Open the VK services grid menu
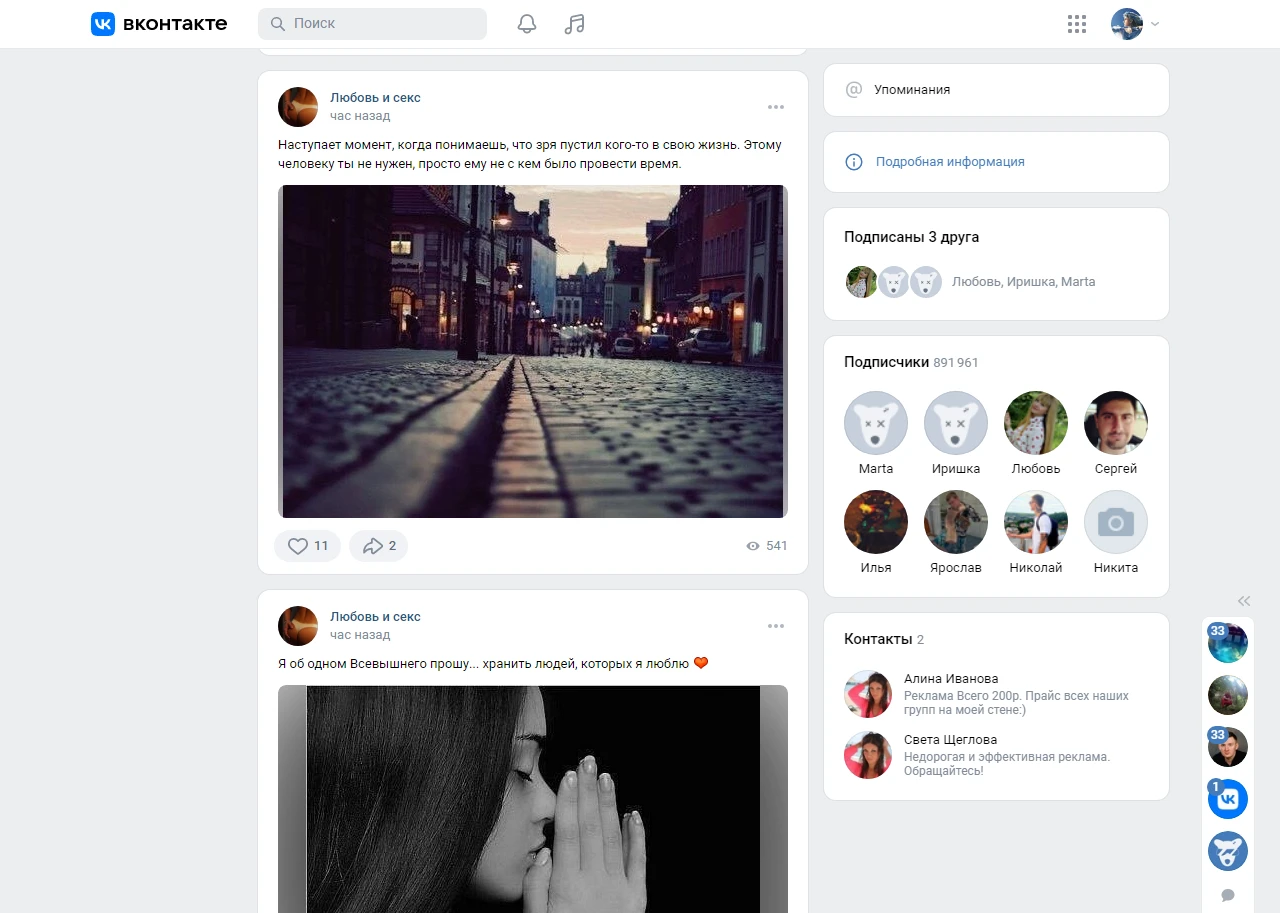 (x=1077, y=24)
